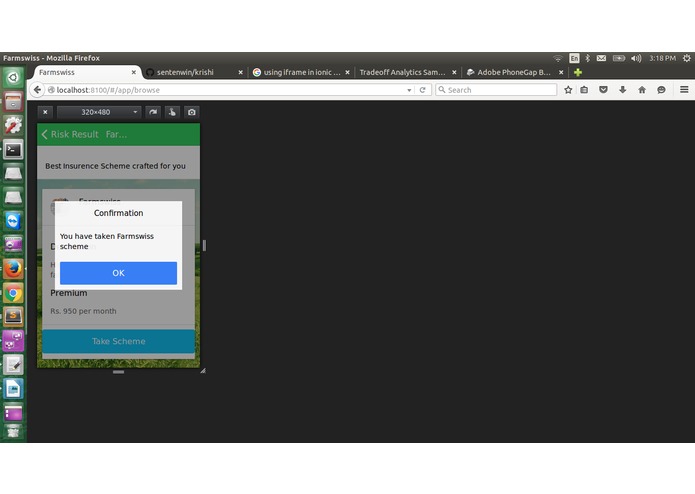Image resolution: width=695 pixels, height=494 pixels.
Task: Switch to the Farmswiss tab
Action: (x=84, y=72)
